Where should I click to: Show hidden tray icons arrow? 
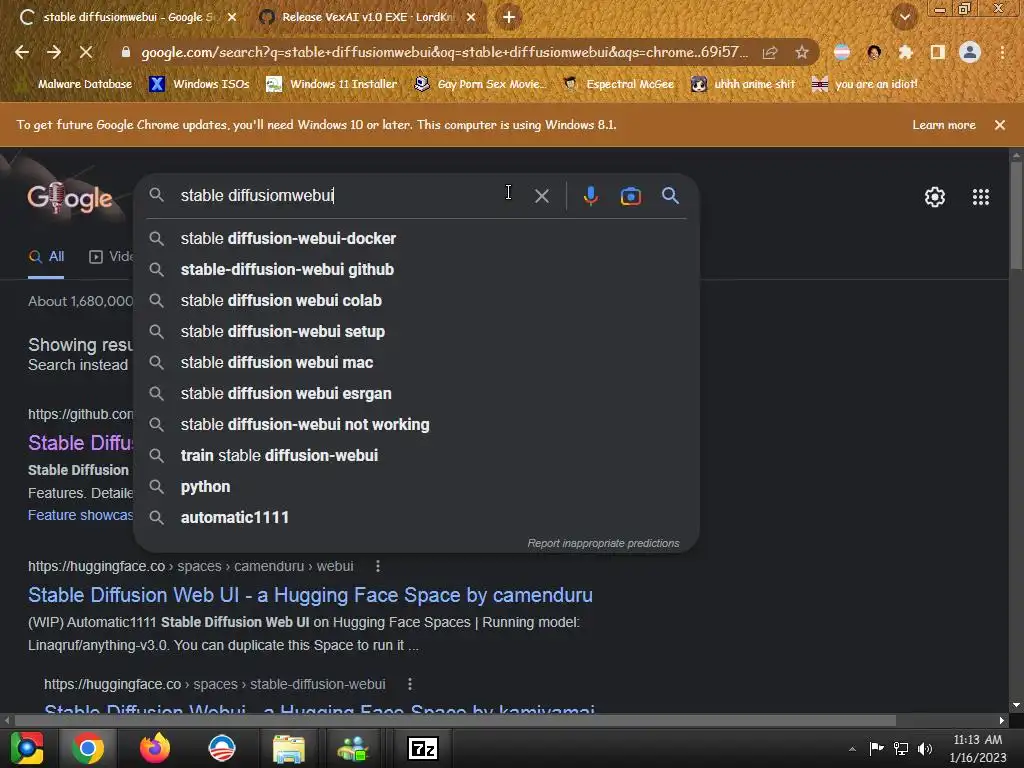[852, 748]
